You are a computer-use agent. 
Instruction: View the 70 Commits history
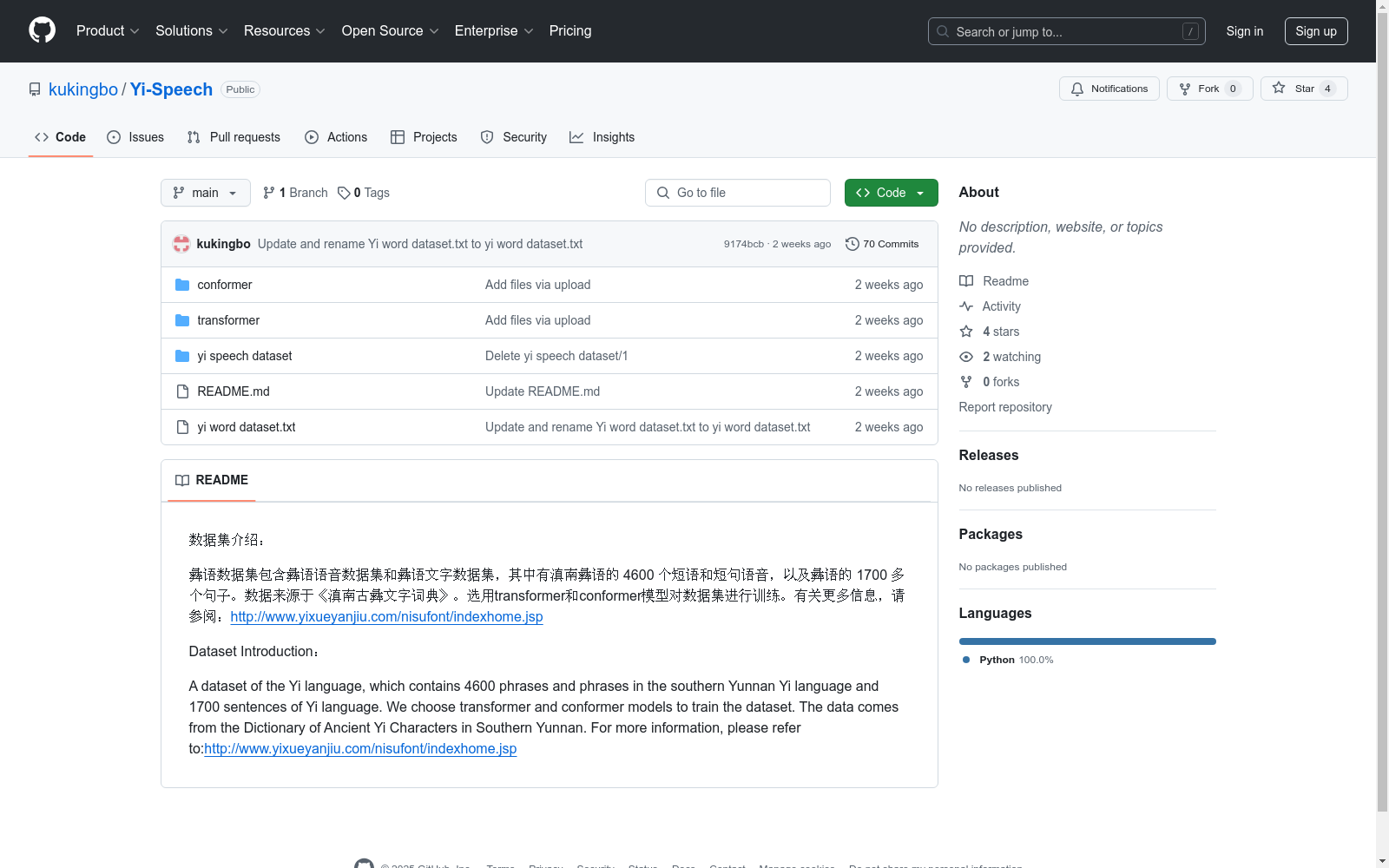pyautogui.click(x=882, y=244)
